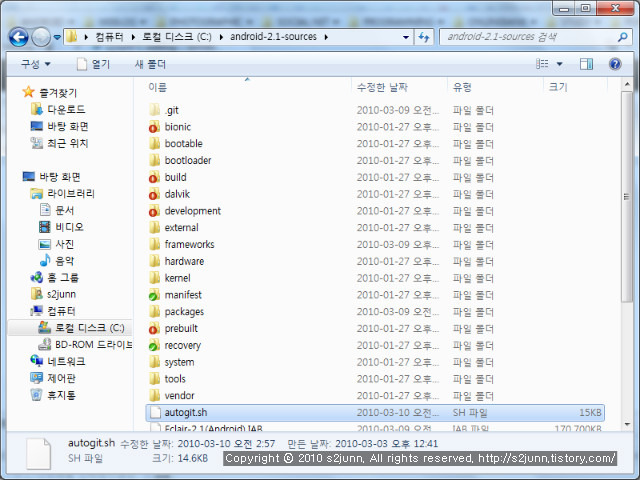
Task: Select the external folder icon
Action: point(155,227)
